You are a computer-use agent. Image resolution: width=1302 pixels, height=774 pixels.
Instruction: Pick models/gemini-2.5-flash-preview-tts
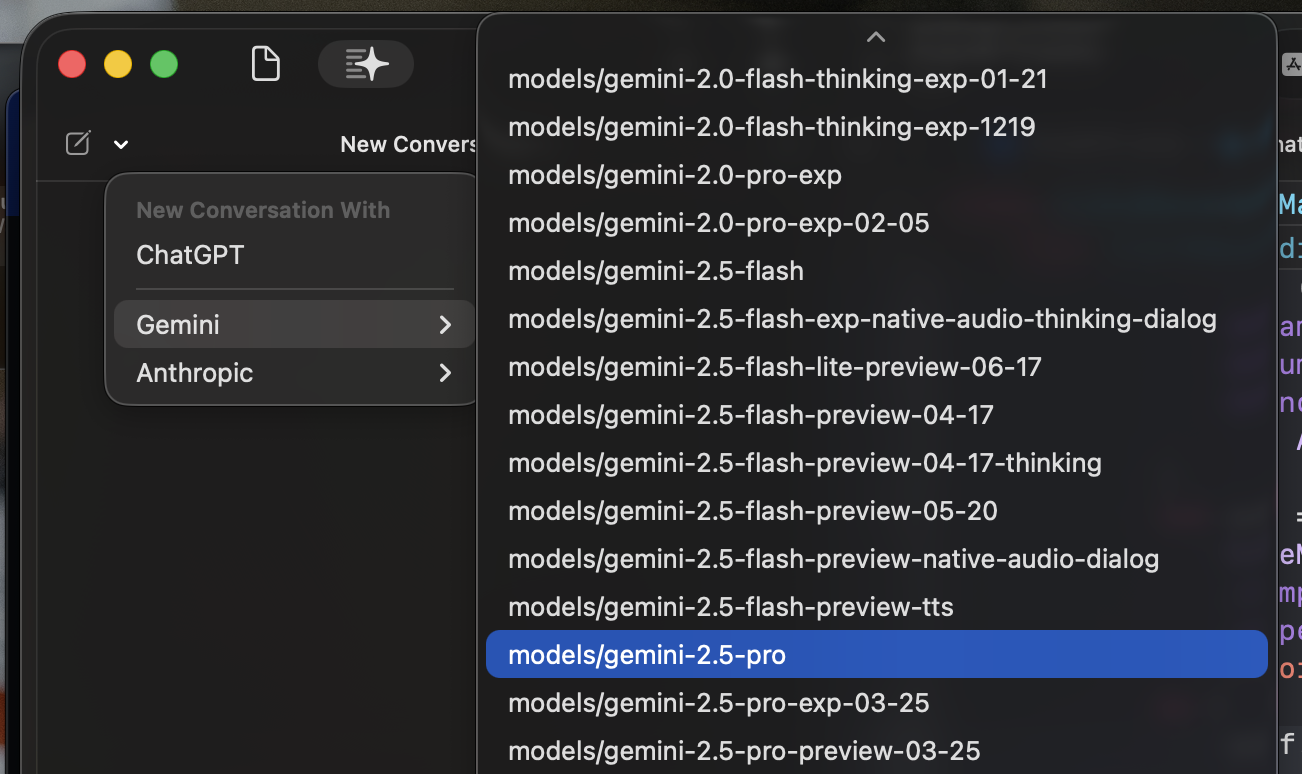point(731,606)
